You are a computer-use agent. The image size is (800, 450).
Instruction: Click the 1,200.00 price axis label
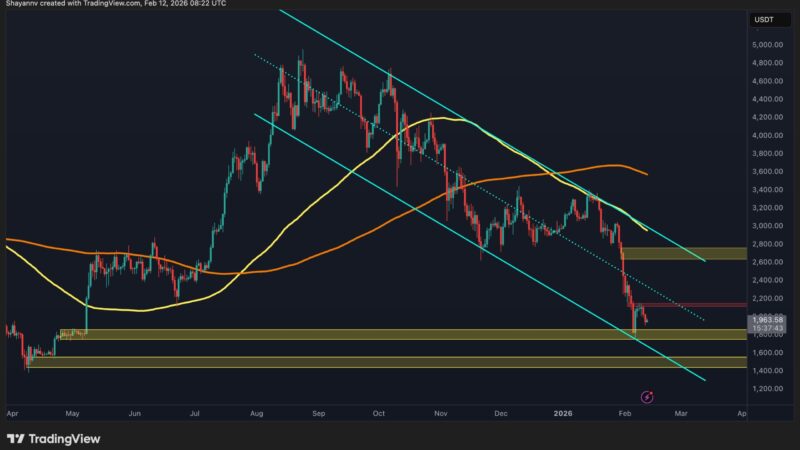tap(767, 389)
